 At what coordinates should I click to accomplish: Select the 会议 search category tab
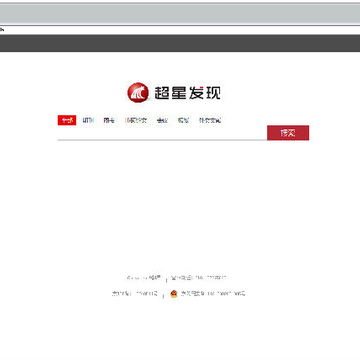pos(162,120)
